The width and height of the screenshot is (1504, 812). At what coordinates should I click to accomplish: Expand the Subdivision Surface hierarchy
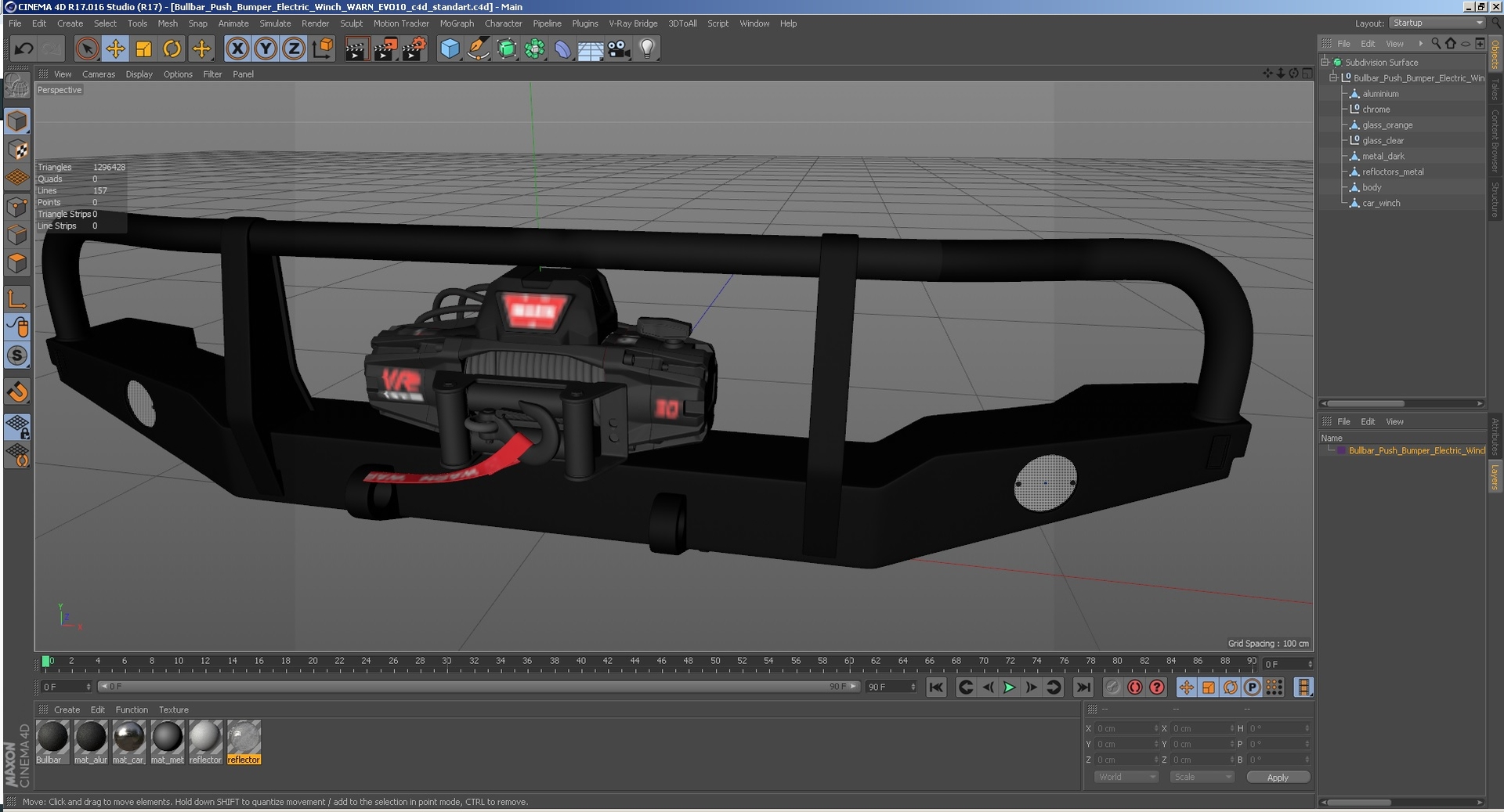[x=1324, y=62]
